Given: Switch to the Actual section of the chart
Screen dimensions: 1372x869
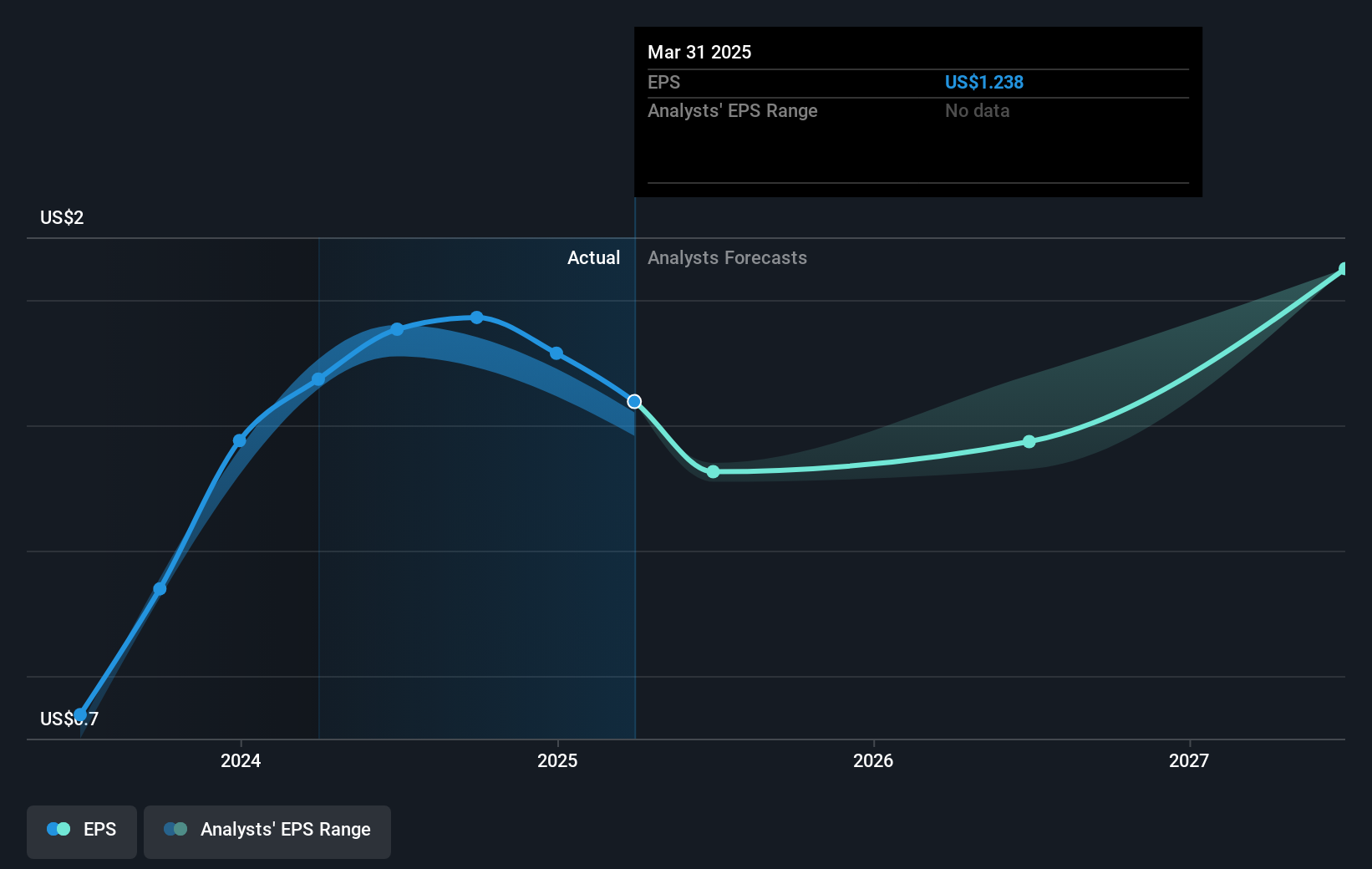Looking at the screenshot, I should [593, 257].
